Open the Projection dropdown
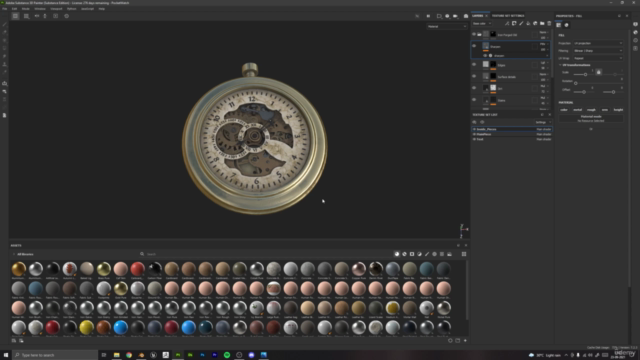640x360 pixels. point(598,43)
